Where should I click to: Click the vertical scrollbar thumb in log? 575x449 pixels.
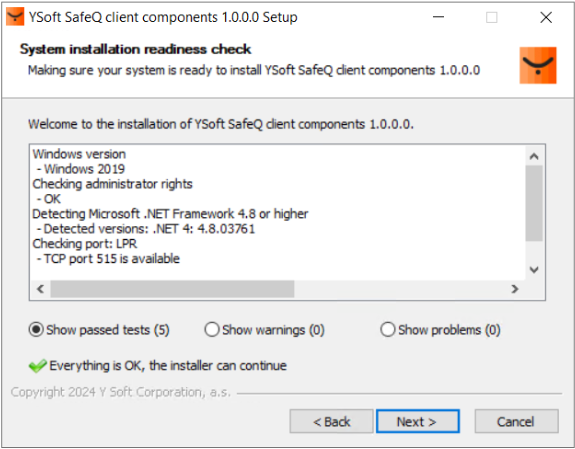pos(534,203)
